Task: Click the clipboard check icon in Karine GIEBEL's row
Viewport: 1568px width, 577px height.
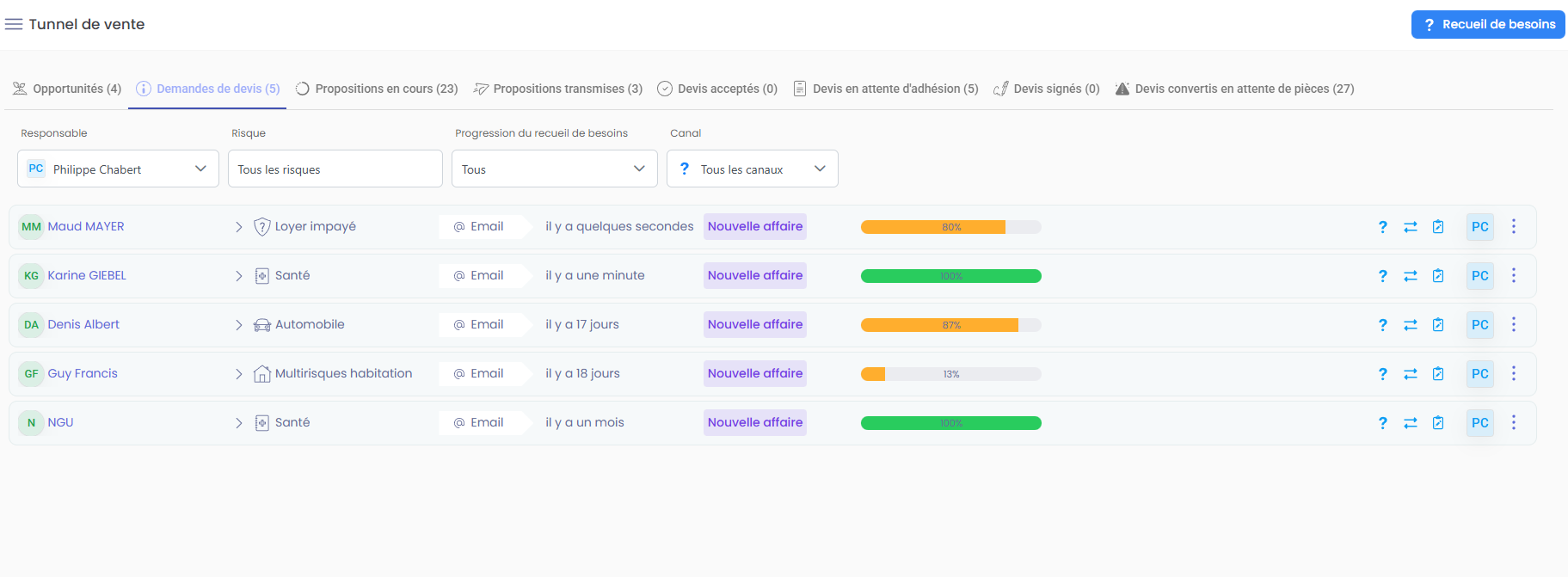Action: coord(1438,276)
